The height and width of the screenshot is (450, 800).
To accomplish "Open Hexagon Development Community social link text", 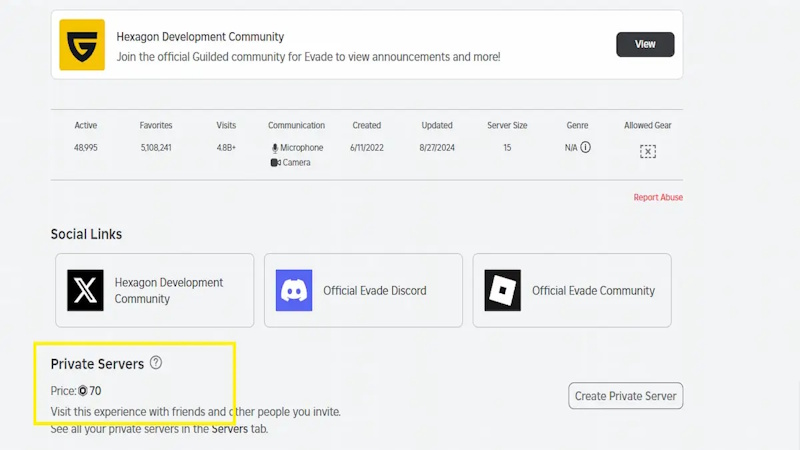I will click(168, 290).
